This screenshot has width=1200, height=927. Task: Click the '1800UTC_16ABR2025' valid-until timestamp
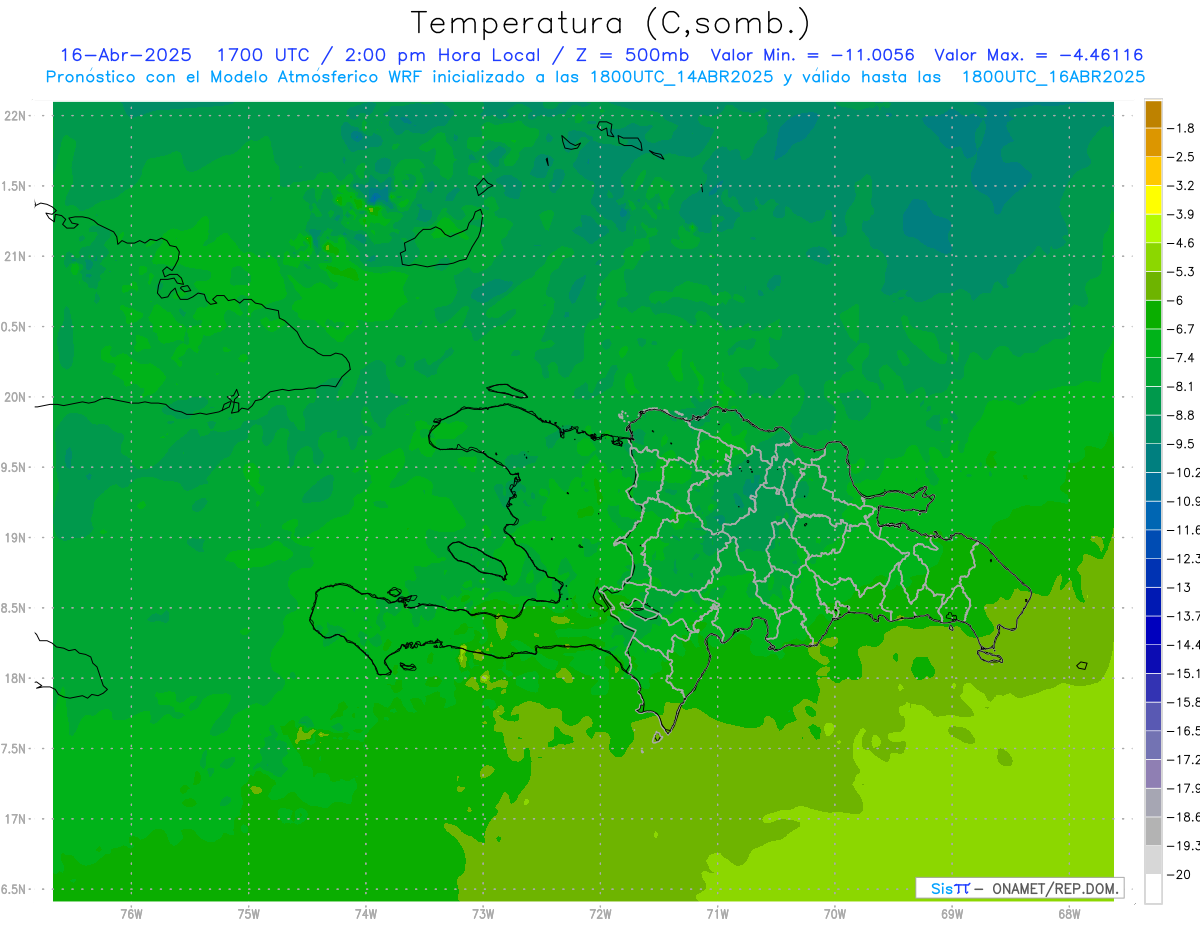[1053, 77]
